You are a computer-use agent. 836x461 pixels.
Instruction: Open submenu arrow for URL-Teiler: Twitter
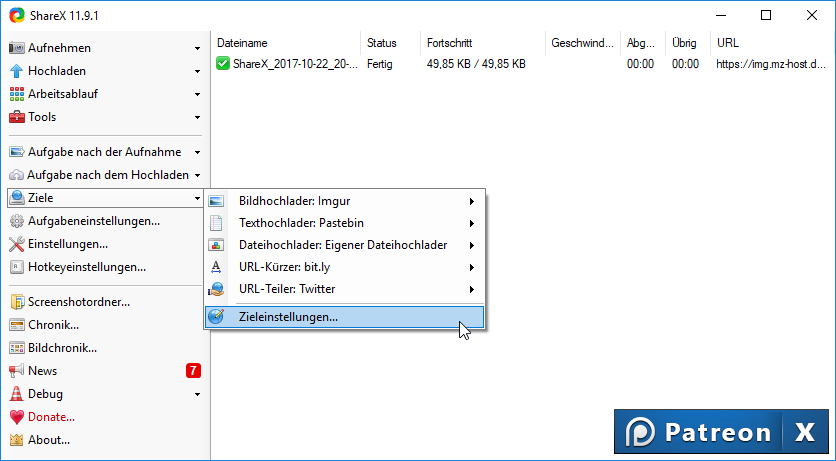coord(472,289)
